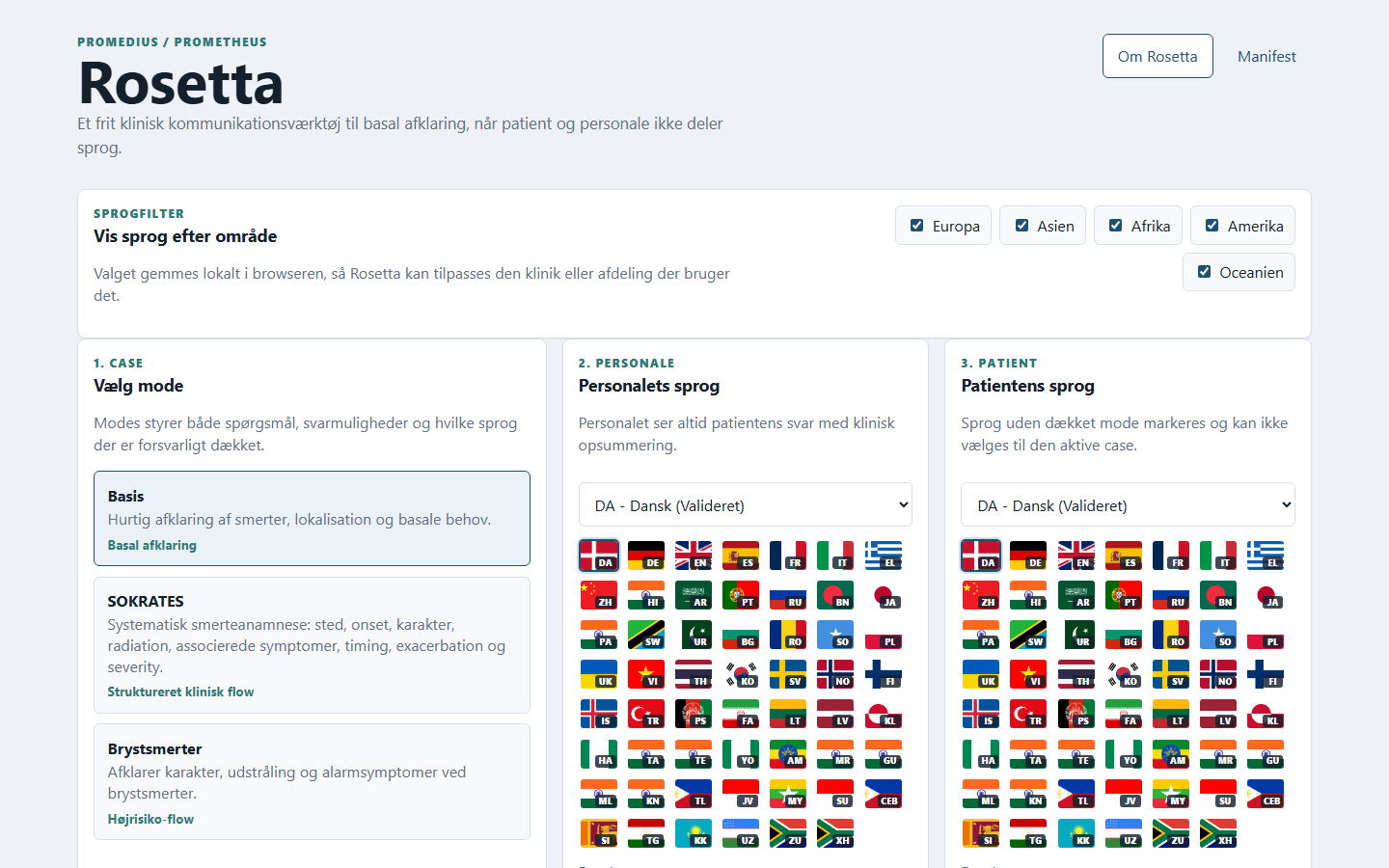Image resolution: width=1389 pixels, height=868 pixels.
Task: Choose the Brystsmerter mode card
Action: [x=312, y=782]
